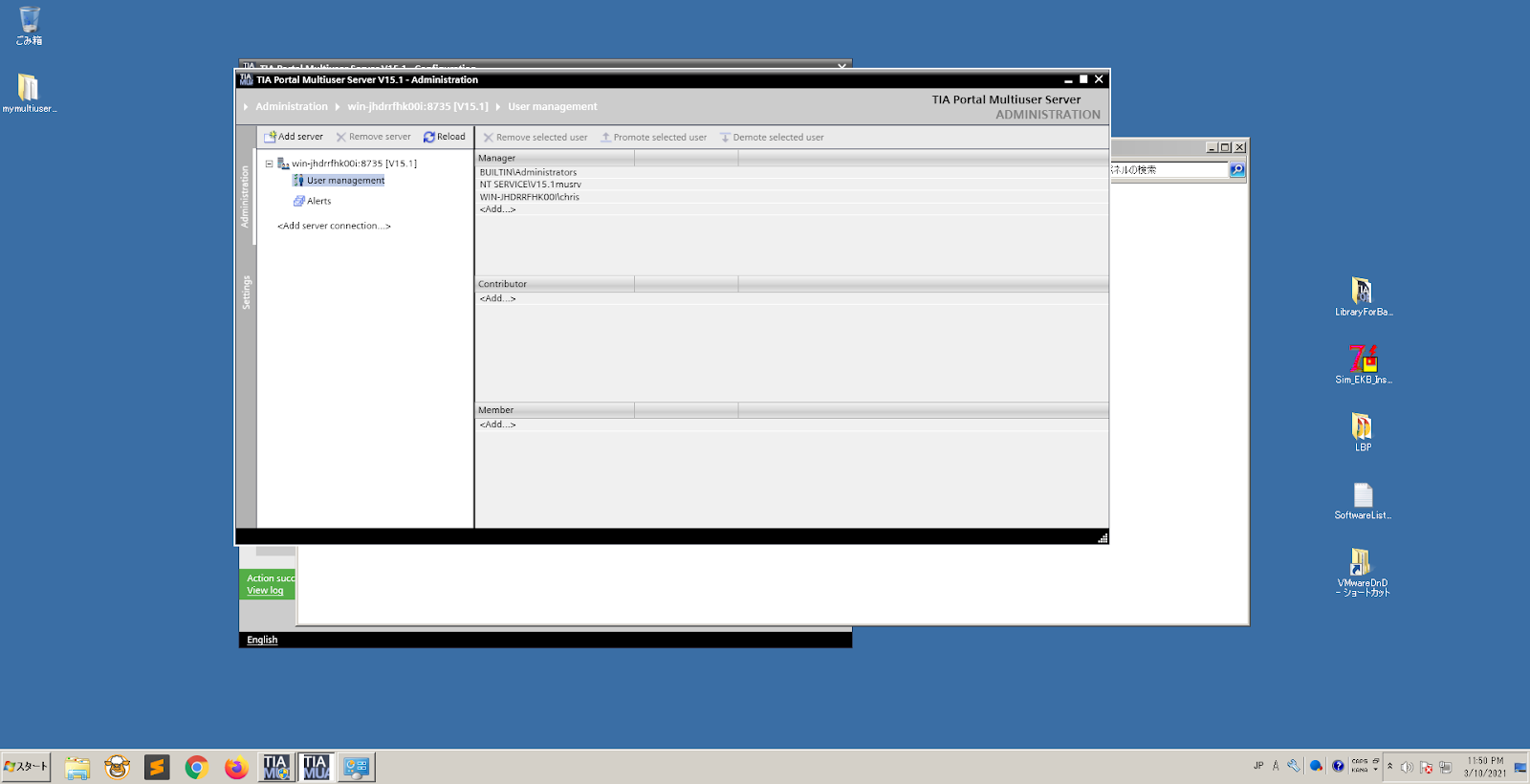Open mymultiuser folder desktop icon
Image resolution: width=1530 pixels, height=784 pixels.
(x=29, y=94)
